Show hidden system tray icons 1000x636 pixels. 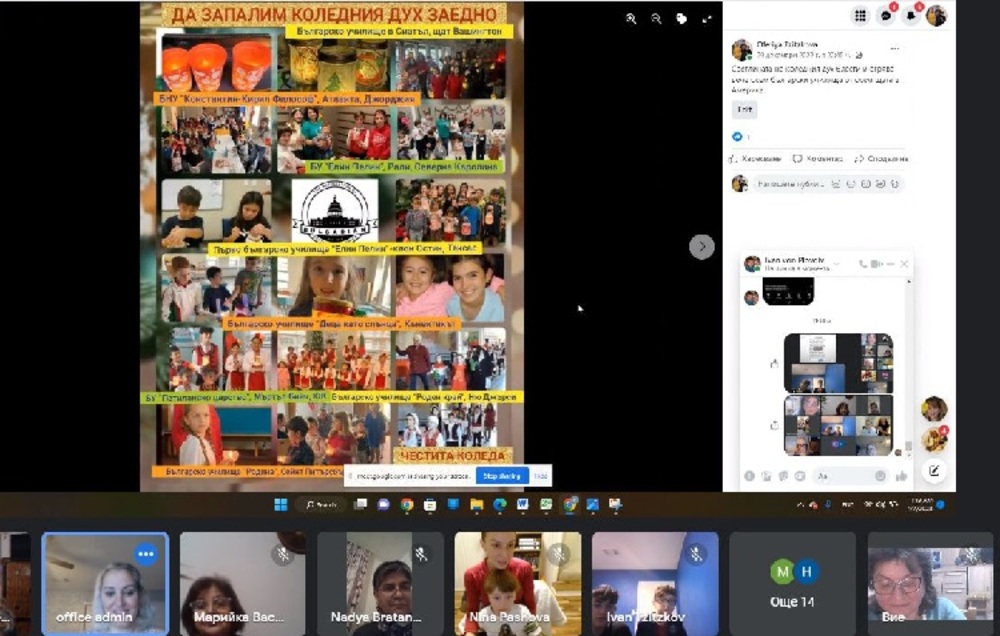[800, 505]
